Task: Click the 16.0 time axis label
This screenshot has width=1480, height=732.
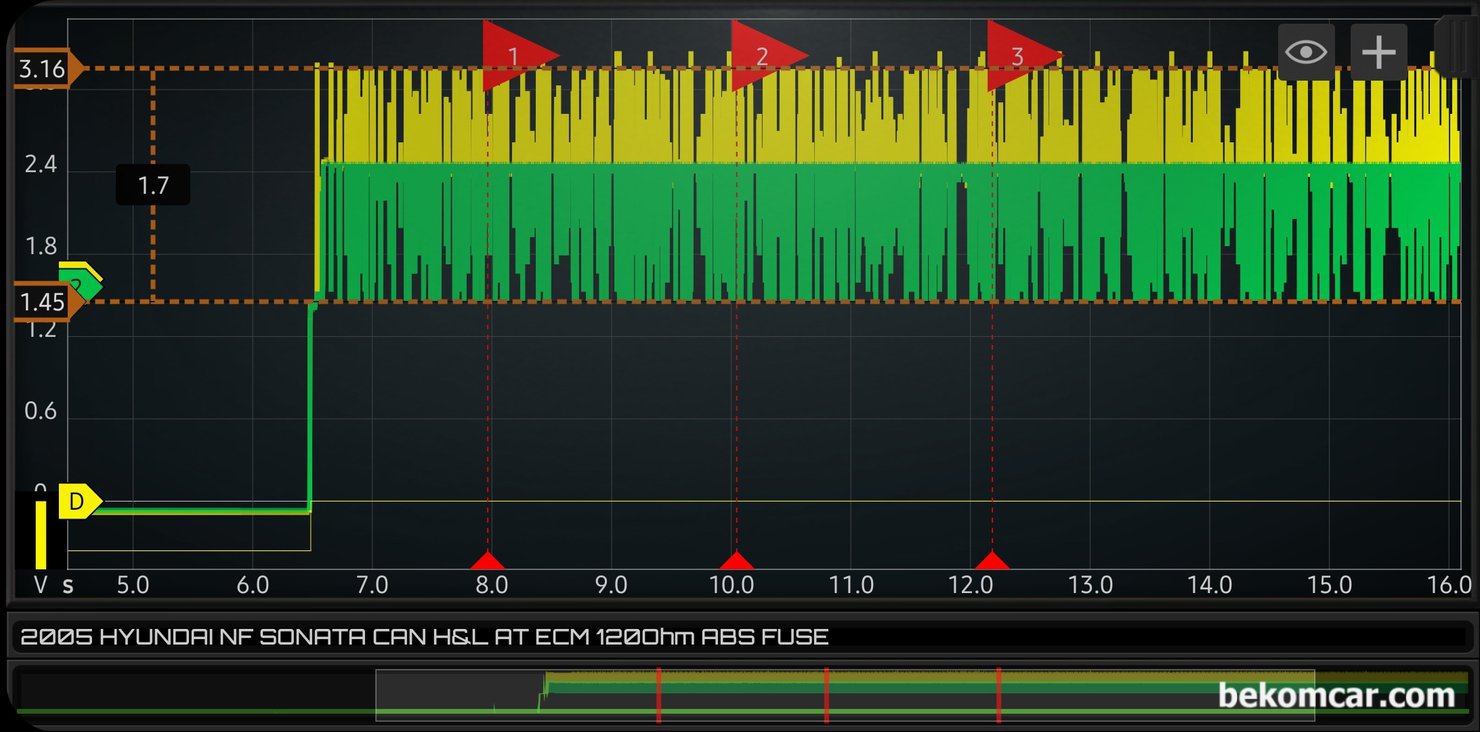Action: 1449,585
